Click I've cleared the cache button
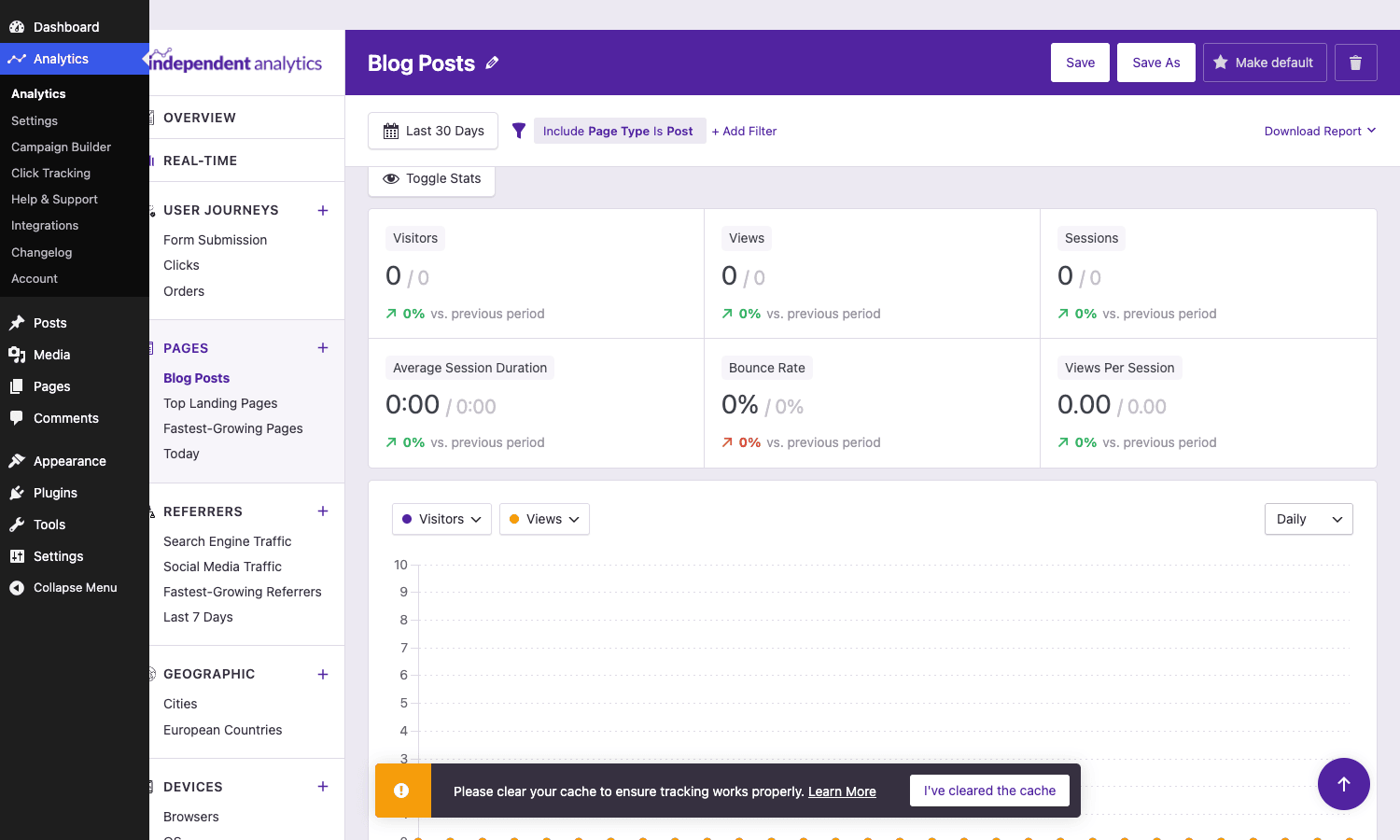Image resolution: width=1400 pixels, height=840 pixels. (989, 791)
